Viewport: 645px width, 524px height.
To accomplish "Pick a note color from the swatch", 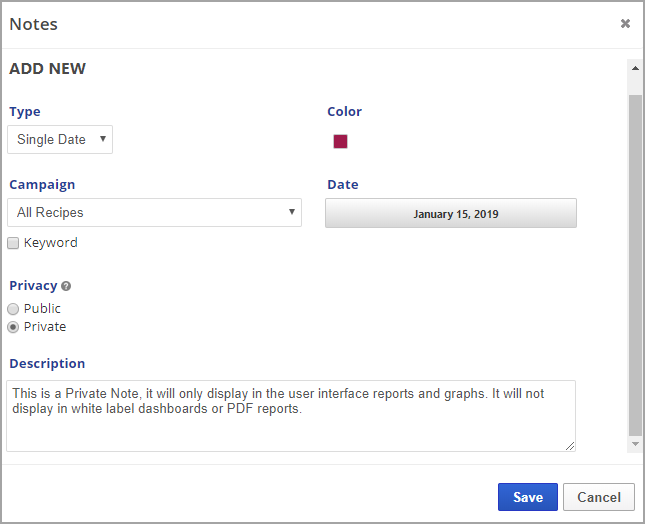I will click(340, 141).
